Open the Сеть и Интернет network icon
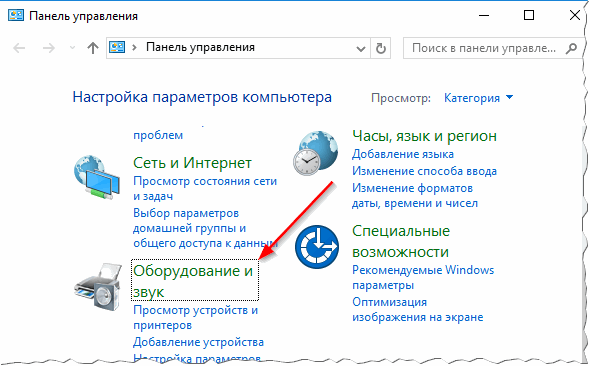590x366 pixels. pos(97,177)
